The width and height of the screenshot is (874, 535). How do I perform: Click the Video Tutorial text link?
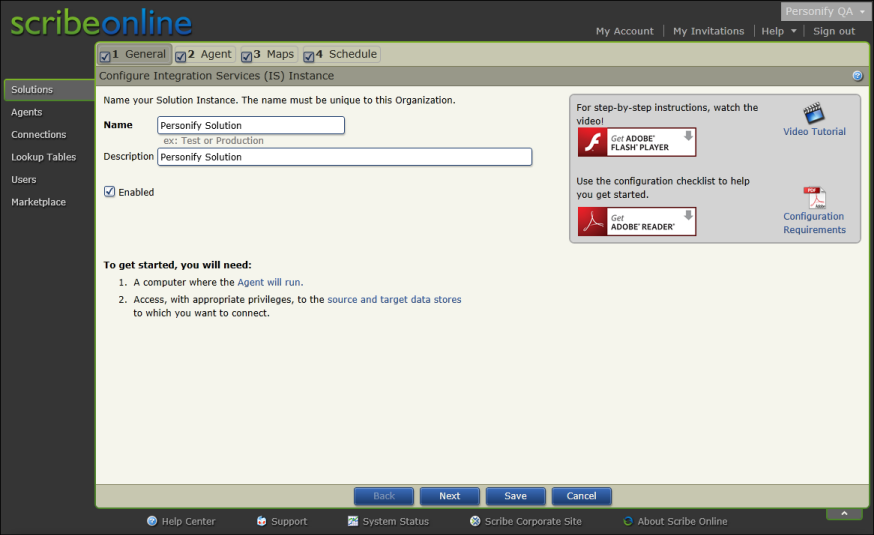(814, 132)
